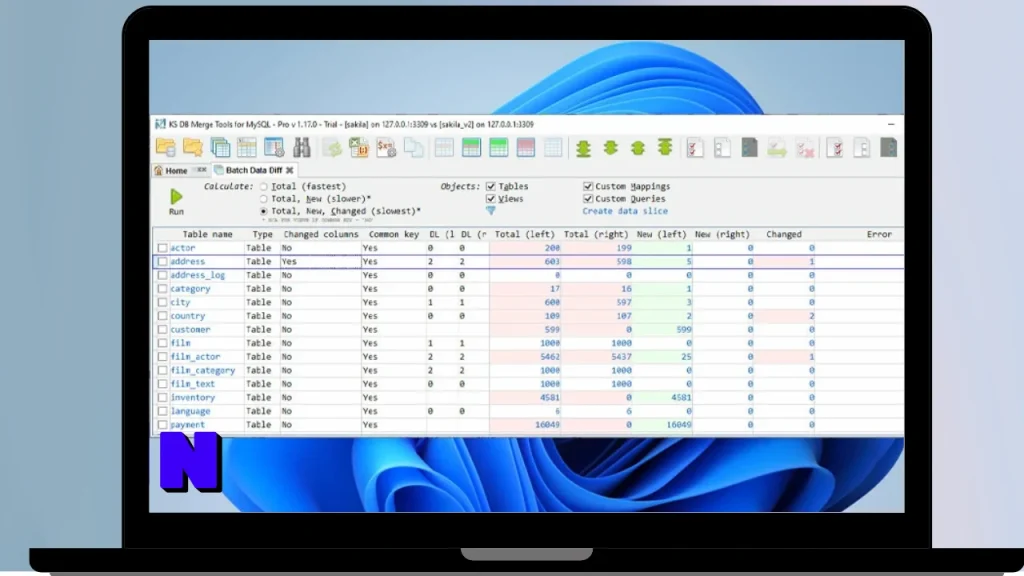Click the folder with database icon in toolbar

(165, 148)
